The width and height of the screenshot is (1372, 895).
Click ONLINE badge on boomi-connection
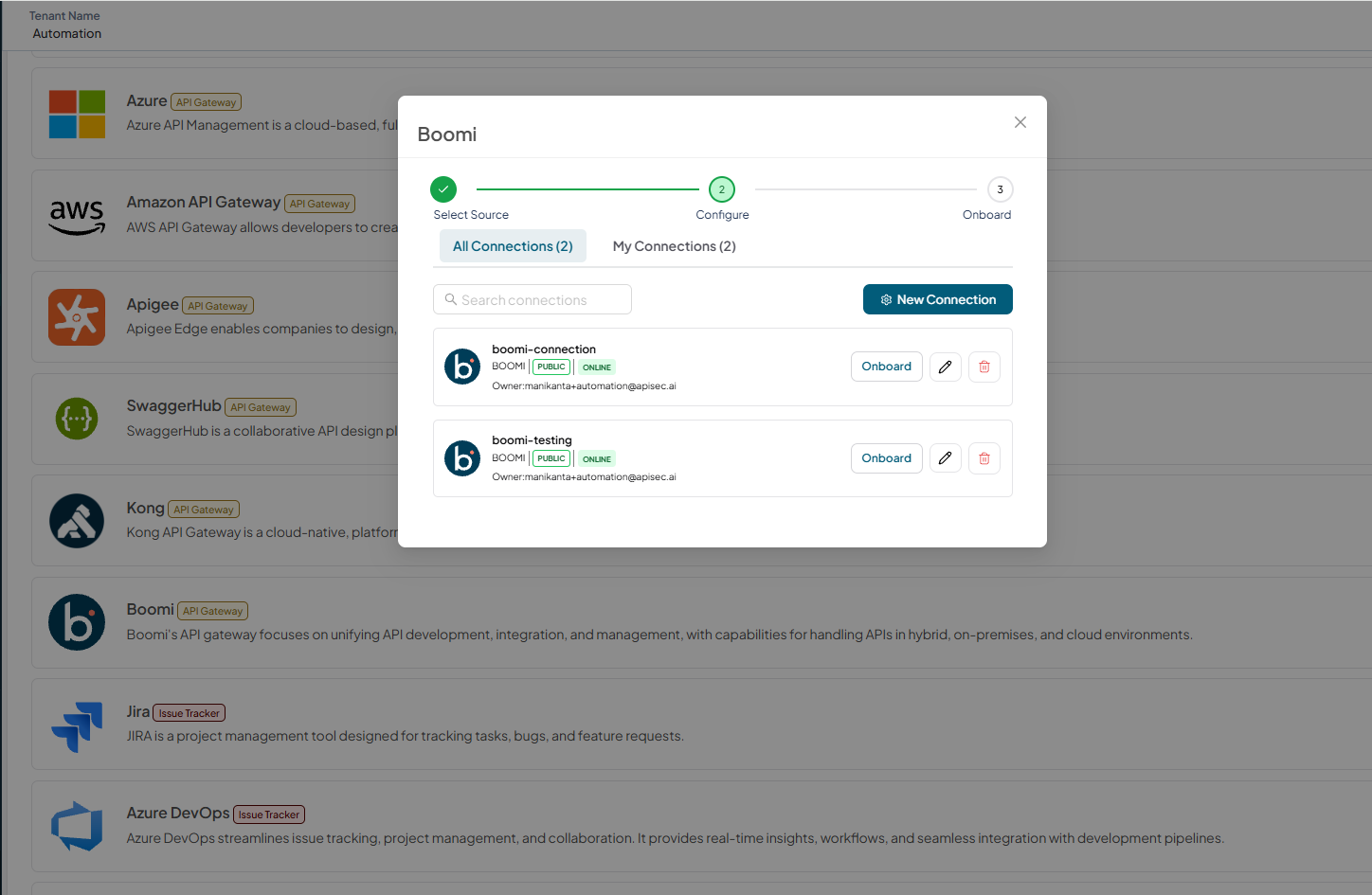[x=597, y=367]
